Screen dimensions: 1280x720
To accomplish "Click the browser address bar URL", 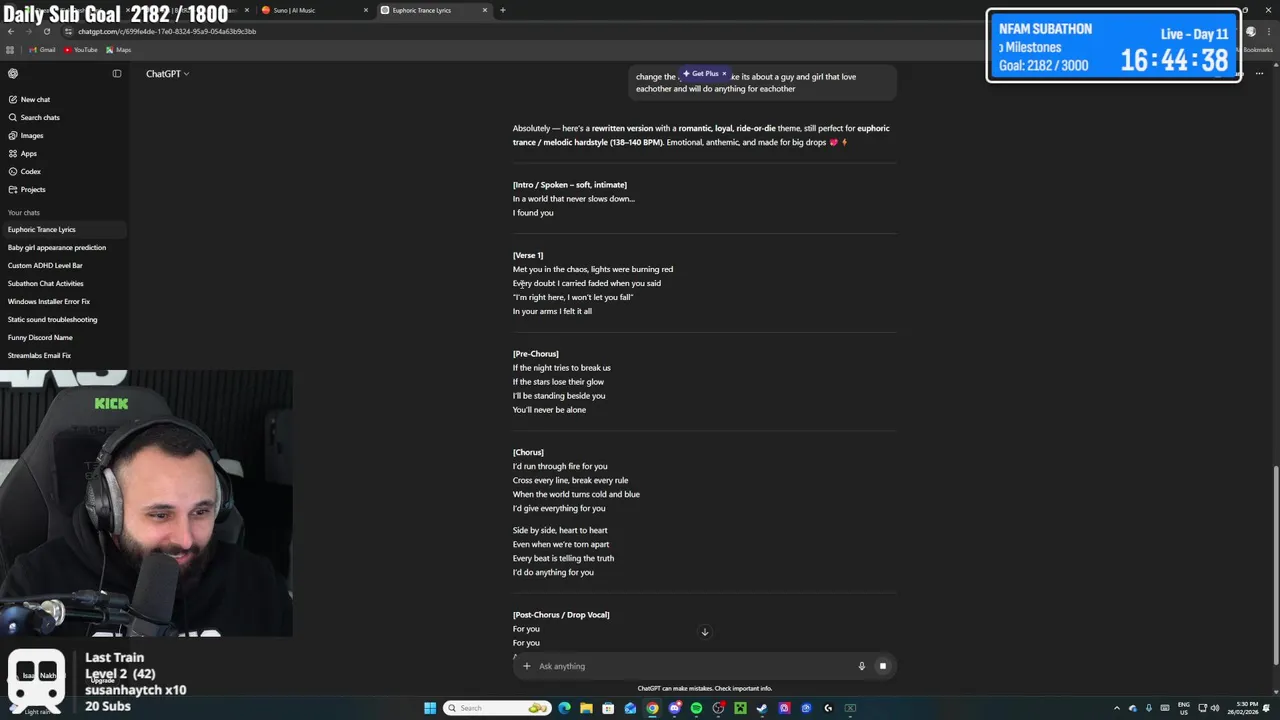I will click(x=167, y=31).
